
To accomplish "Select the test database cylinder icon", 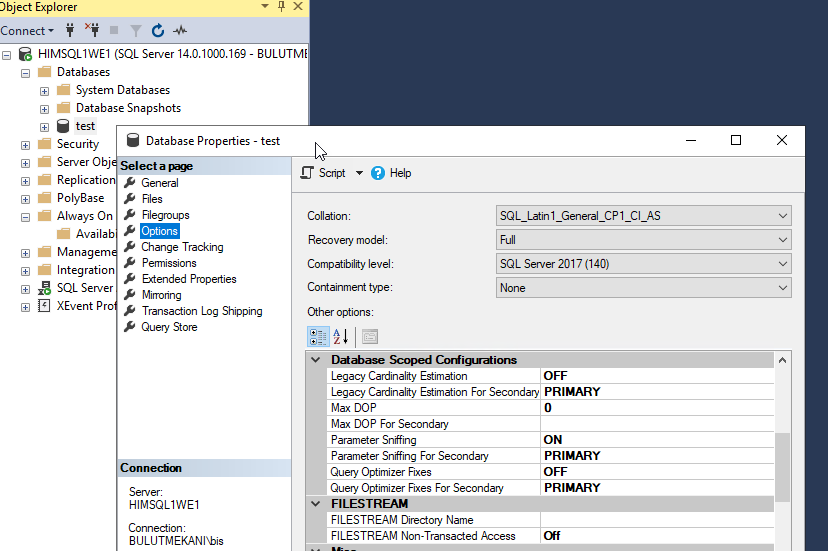I will click(x=63, y=126).
